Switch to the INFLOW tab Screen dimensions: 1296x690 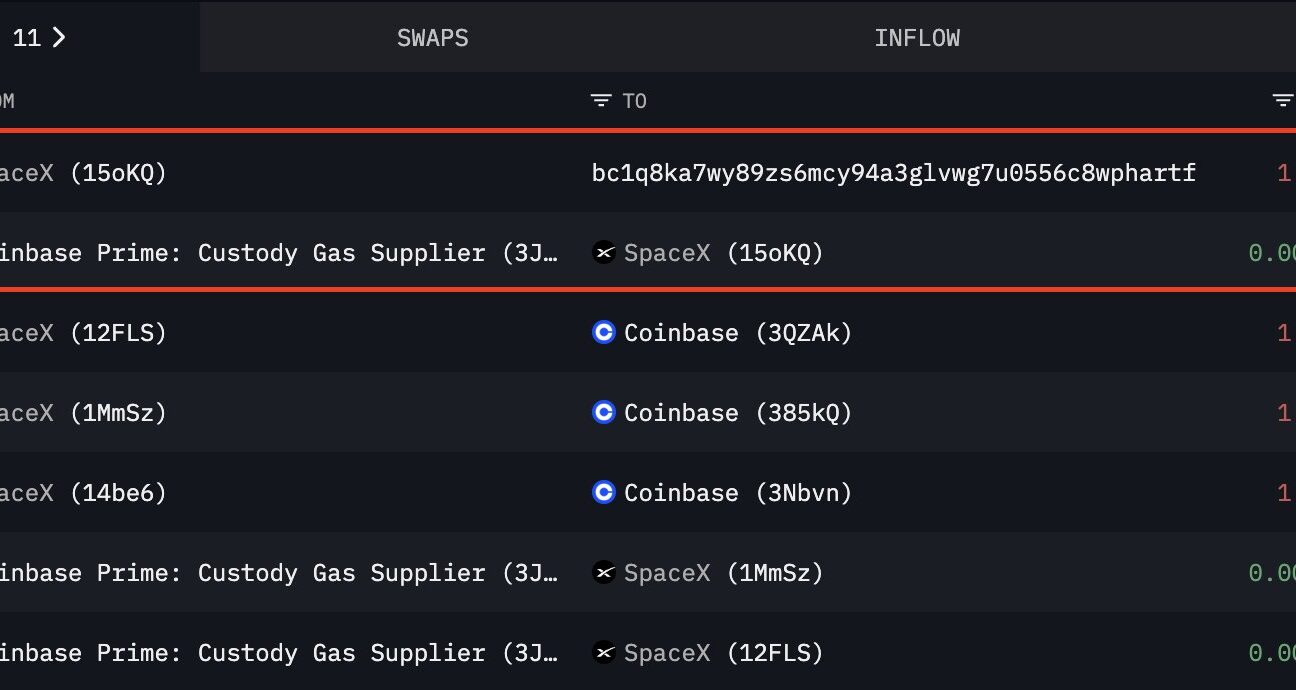917,38
